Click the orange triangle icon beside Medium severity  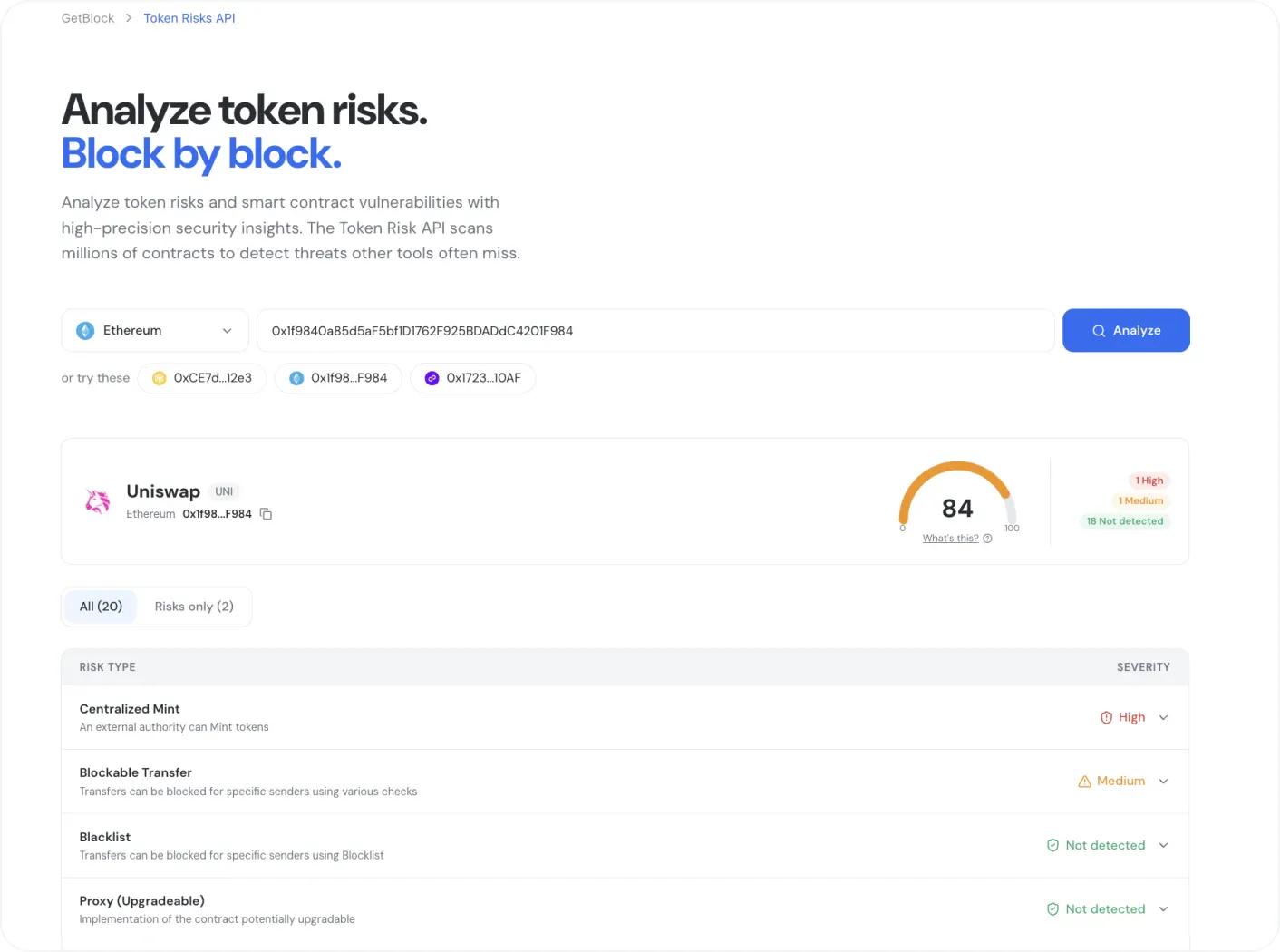tap(1085, 781)
